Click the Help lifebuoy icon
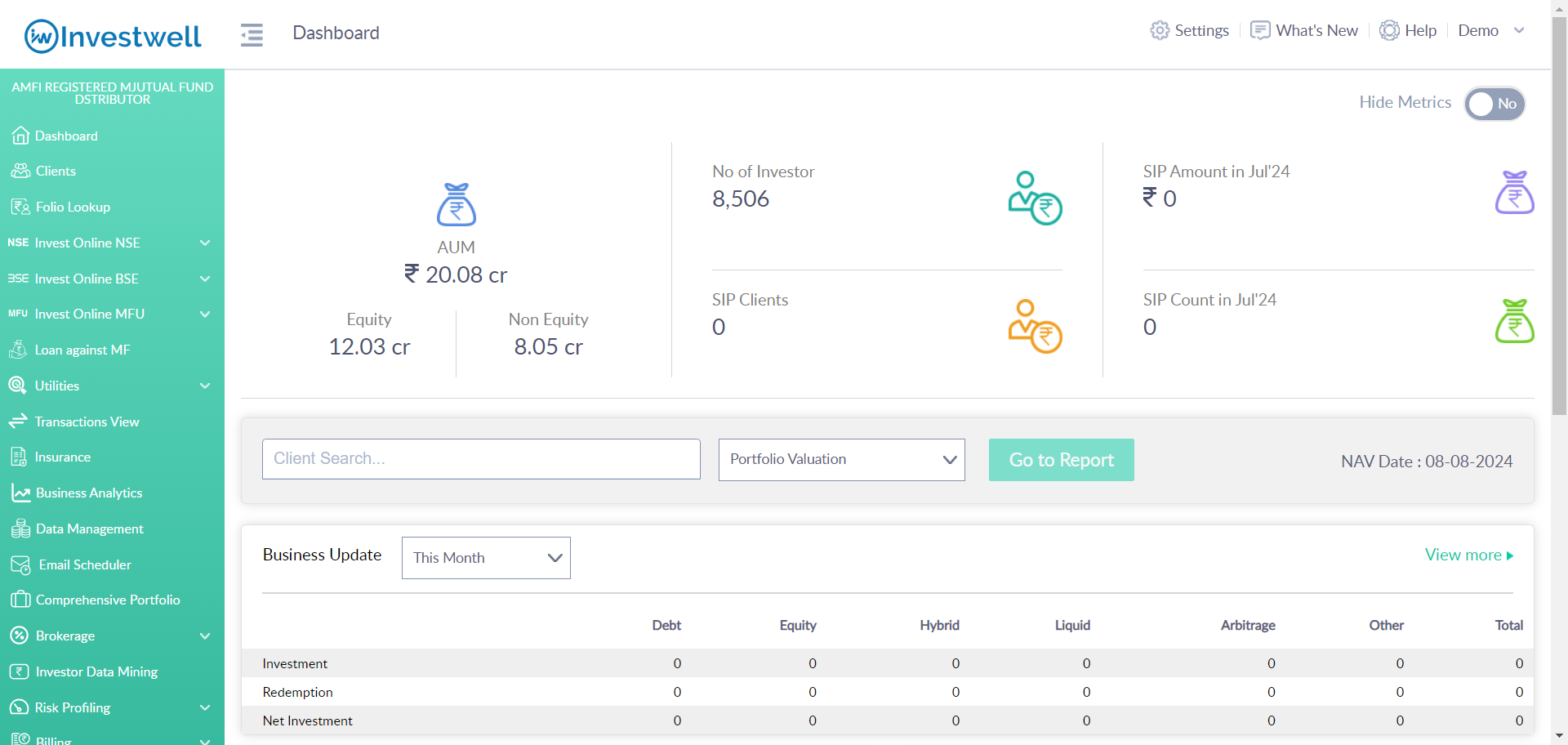 [x=1389, y=30]
